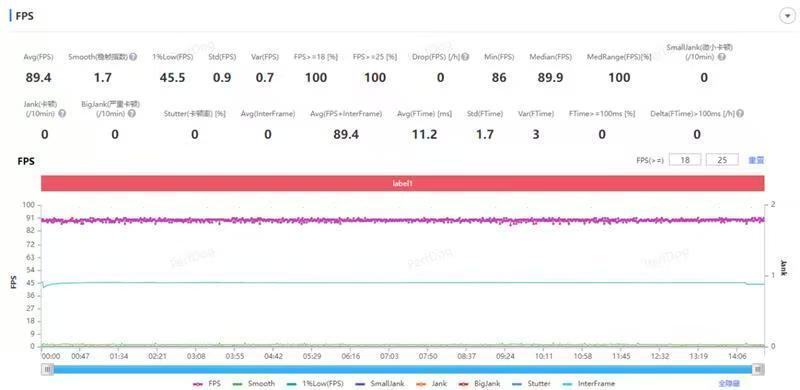Click the Std(FTime) label
800x390 pixels.
click(485, 114)
